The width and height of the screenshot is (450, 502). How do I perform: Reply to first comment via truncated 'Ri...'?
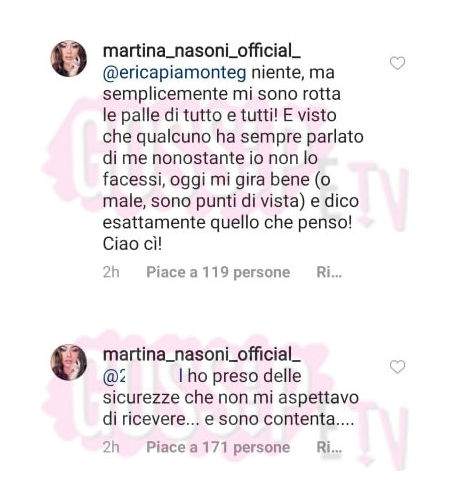pyautogui.click(x=329, y=272)
